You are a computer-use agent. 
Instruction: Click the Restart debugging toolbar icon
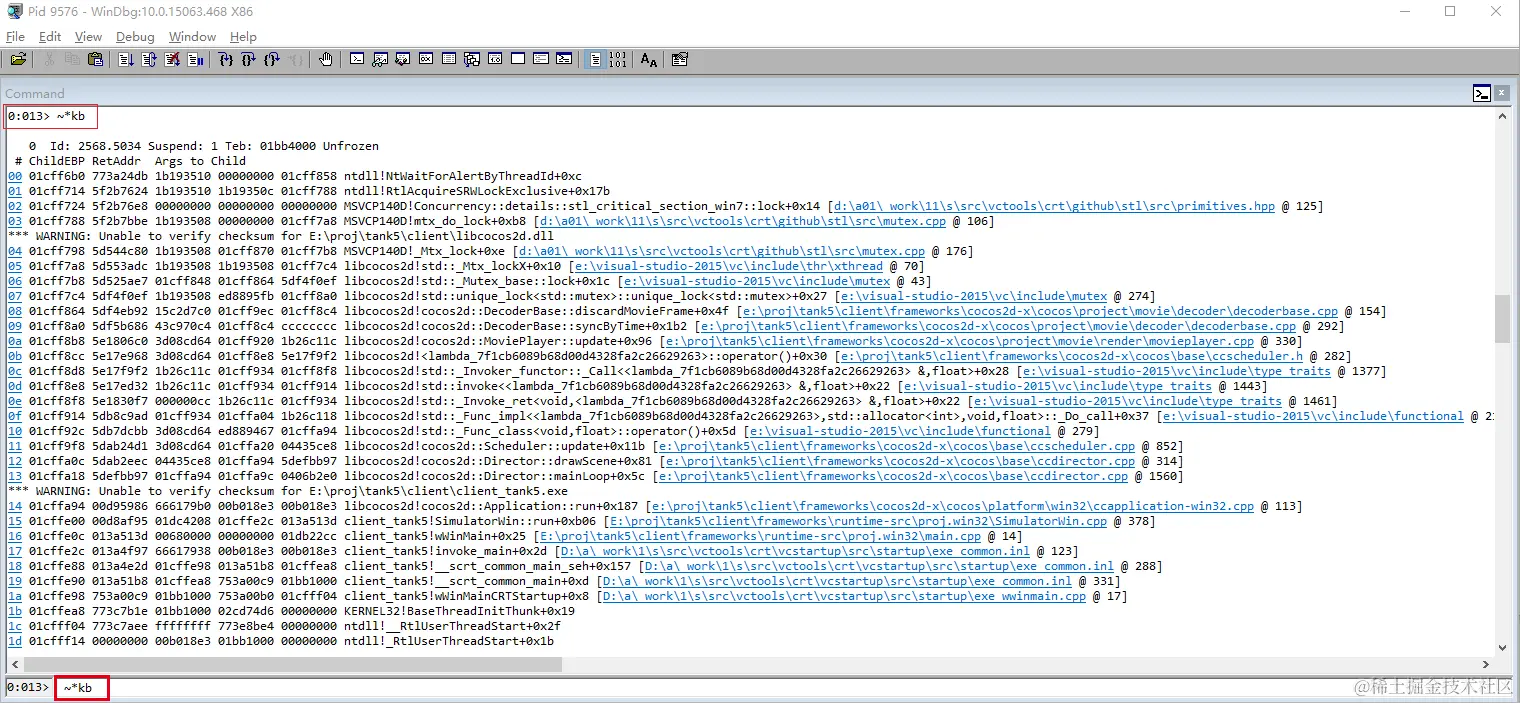coord(149,59)
